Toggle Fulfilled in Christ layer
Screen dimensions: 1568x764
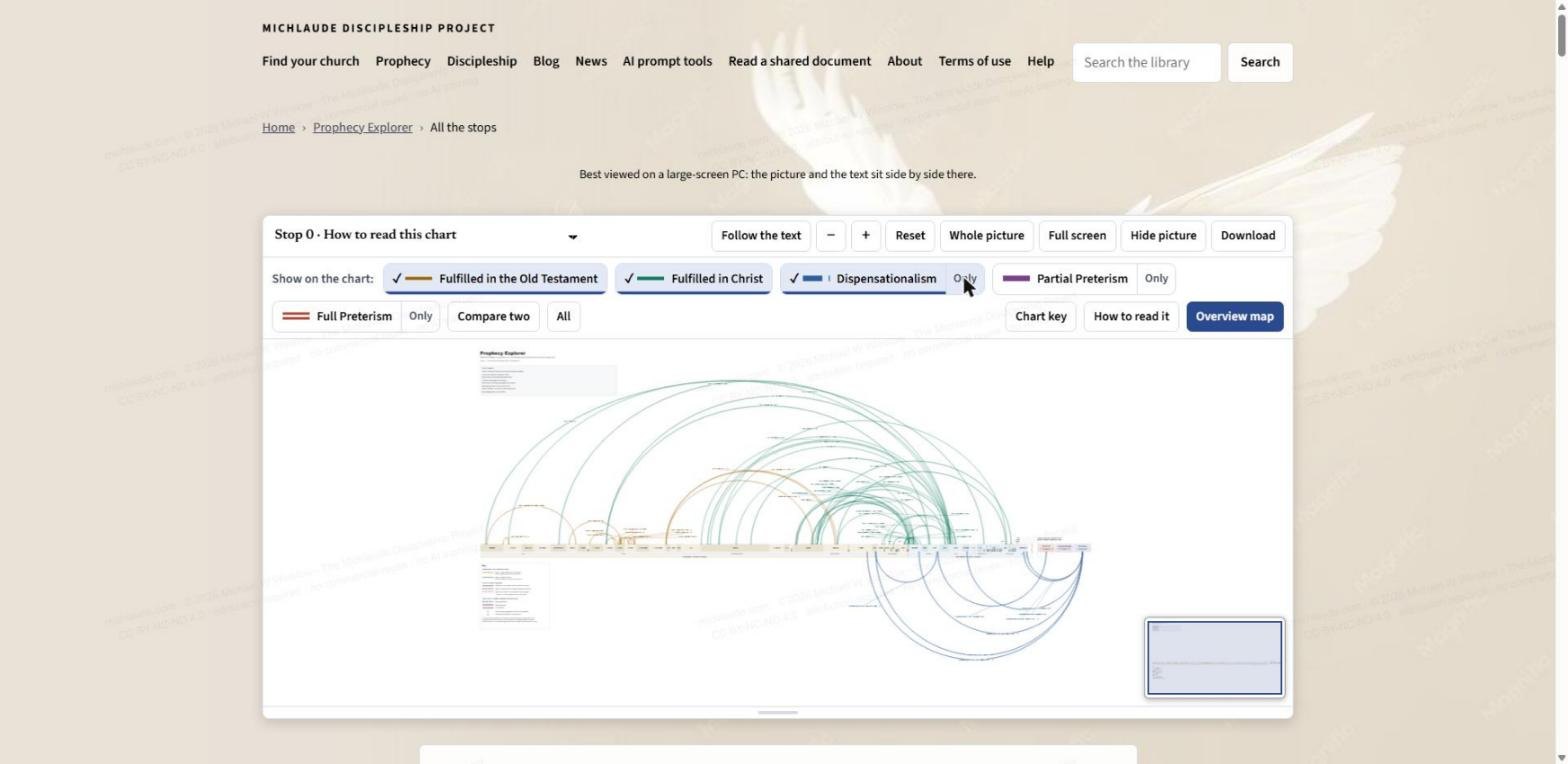tap(693, 279)
